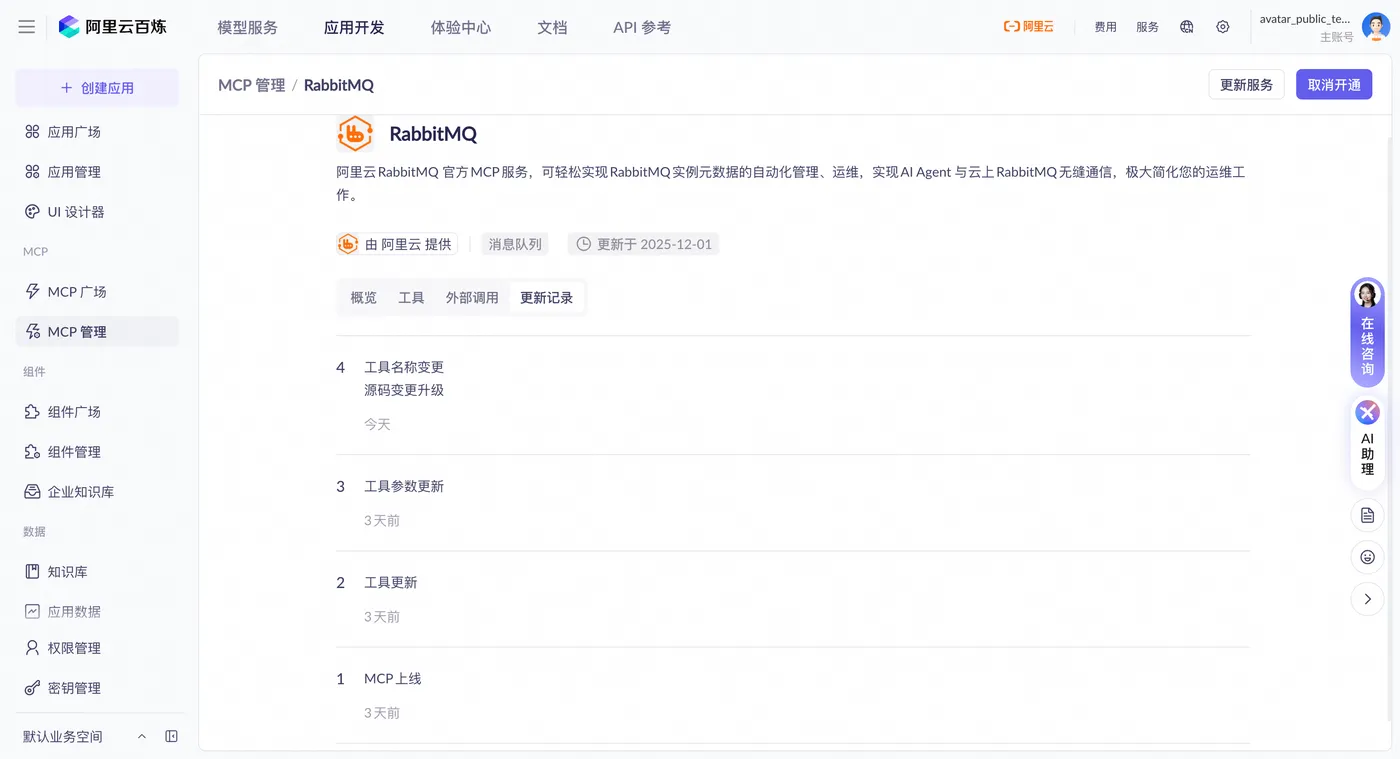This screenshot has height=759, width=1400.
Task: Open 权限管理 in the sidebar
Action: (x=97, y=648)
